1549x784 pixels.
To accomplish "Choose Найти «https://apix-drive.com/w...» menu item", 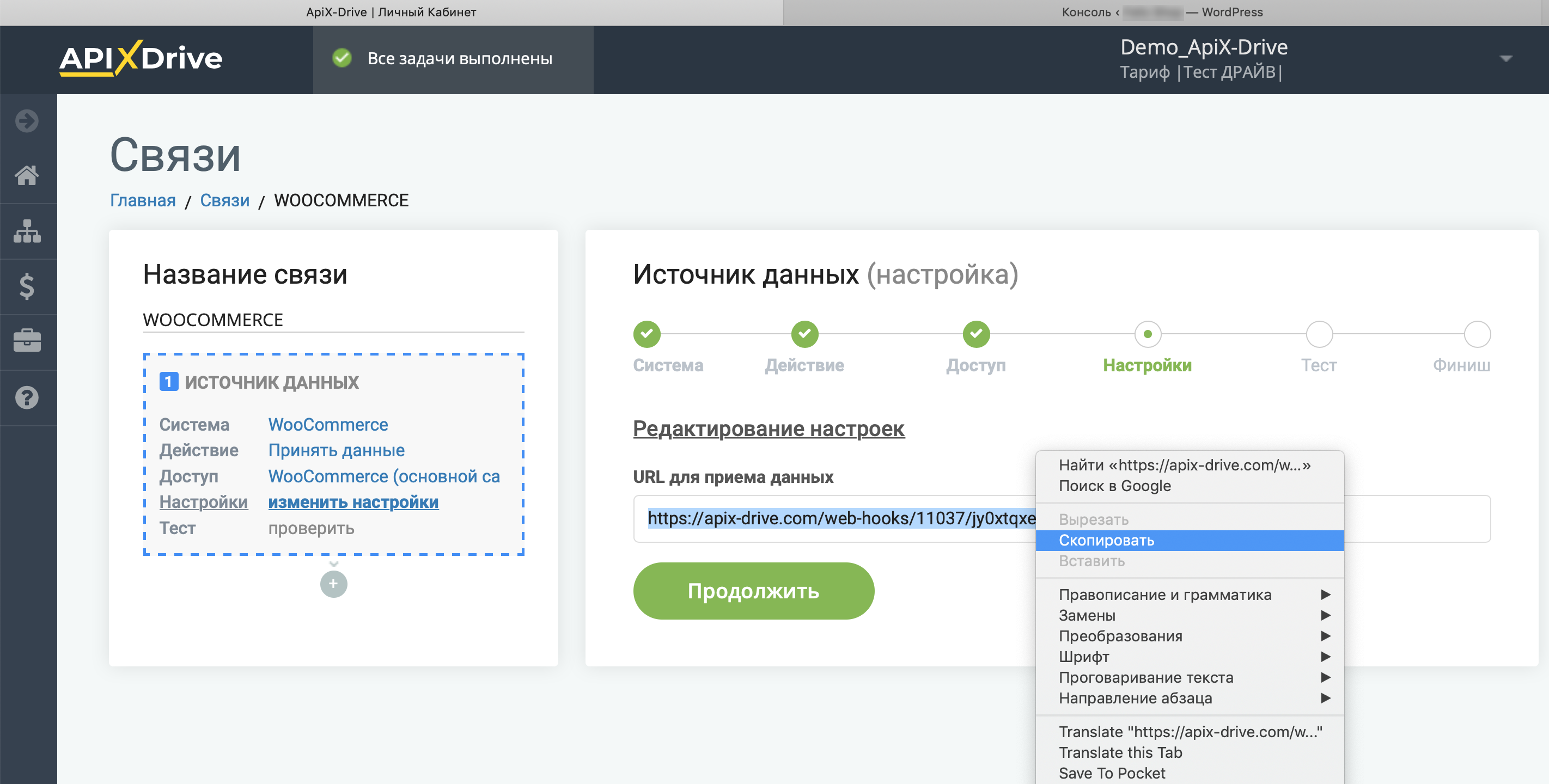I will click(1190, 465).
